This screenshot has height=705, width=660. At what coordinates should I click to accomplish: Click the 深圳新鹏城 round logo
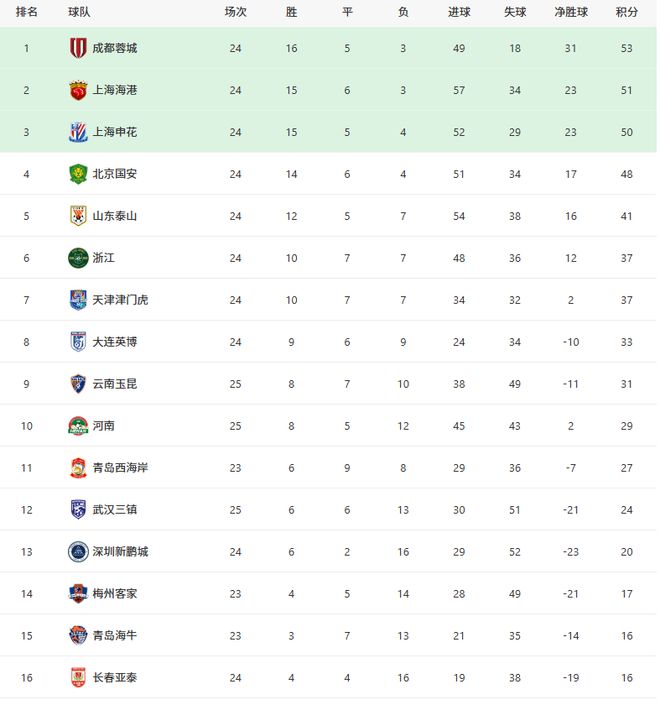pos(78,552)
